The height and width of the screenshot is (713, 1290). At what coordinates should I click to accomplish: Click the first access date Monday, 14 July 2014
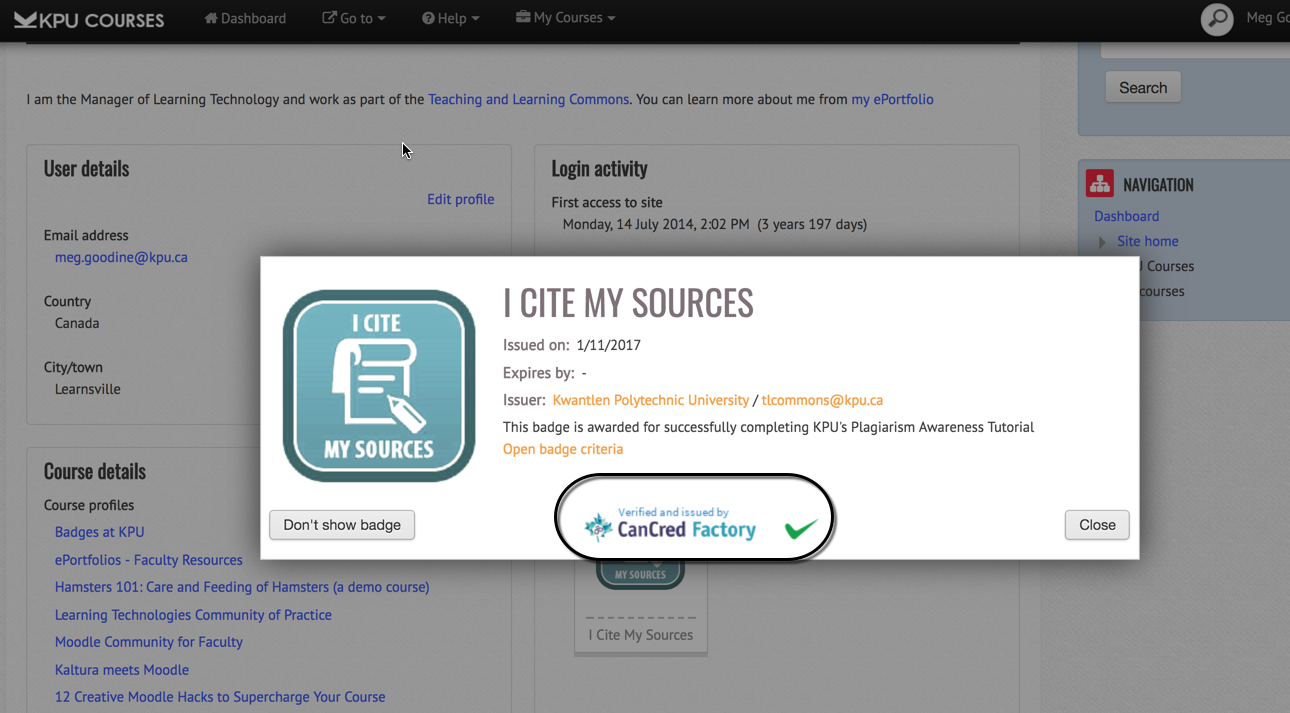[x=656, y=224]
